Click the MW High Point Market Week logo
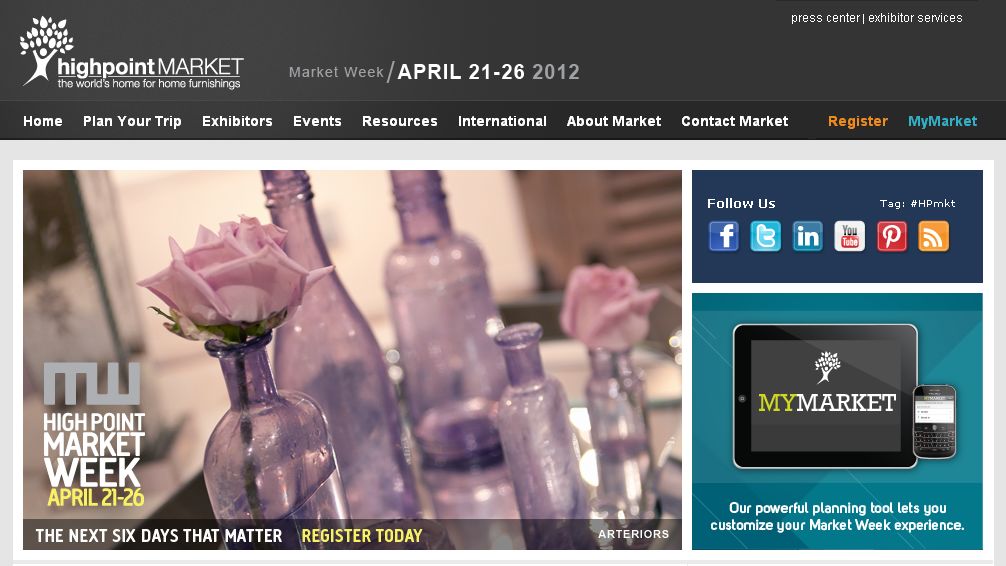The image size is (1006, 566). click(94, 434)
